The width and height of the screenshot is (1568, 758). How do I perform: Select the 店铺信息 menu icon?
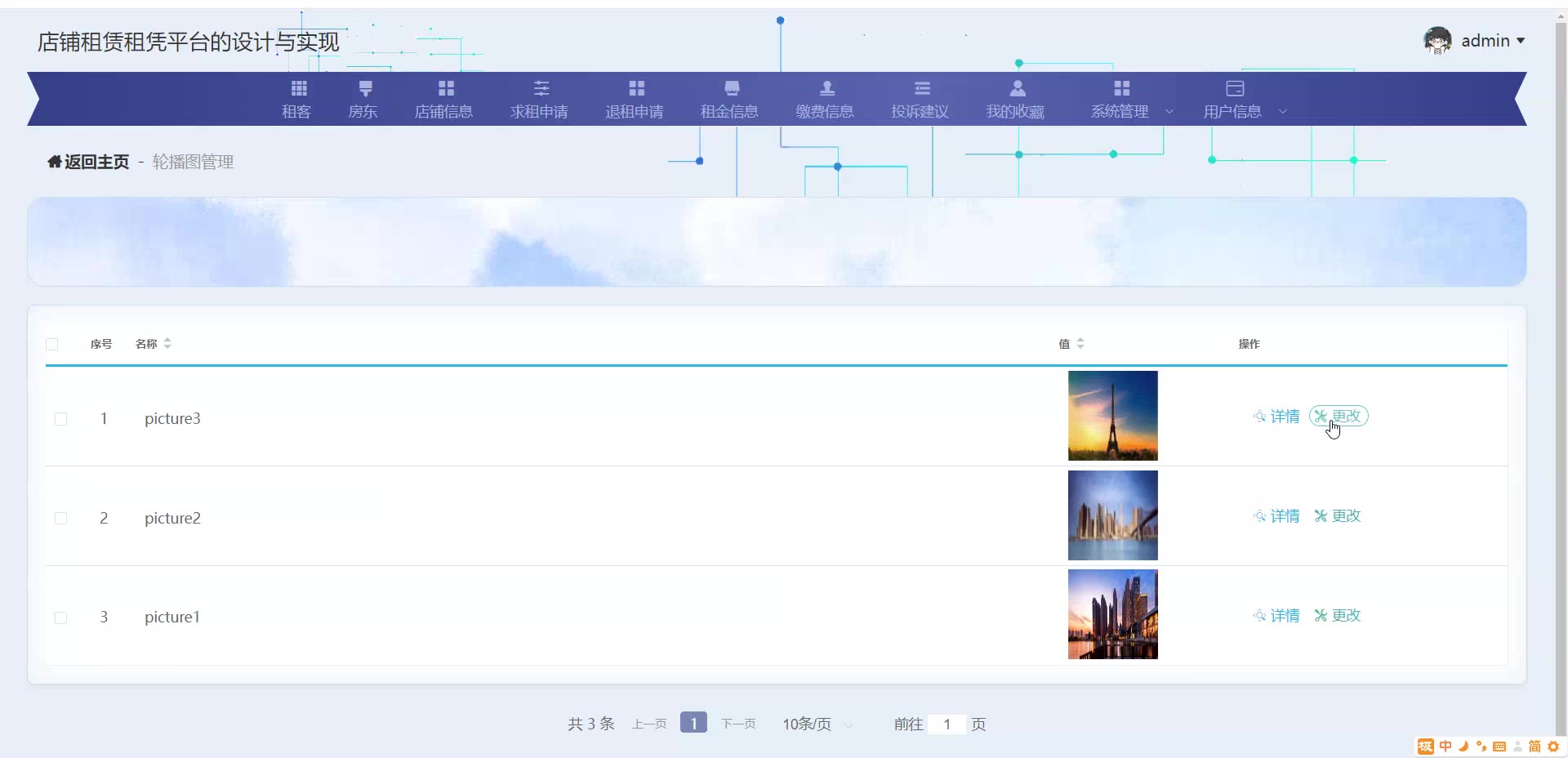coord(446,88)
